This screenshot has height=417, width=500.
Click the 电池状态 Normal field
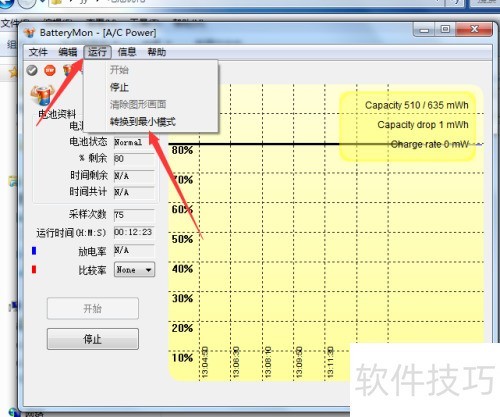pyautogui.click(x=134, y=142)
